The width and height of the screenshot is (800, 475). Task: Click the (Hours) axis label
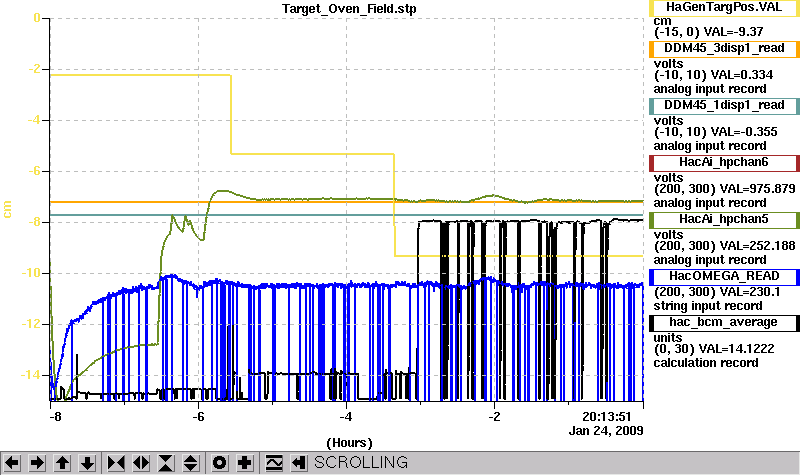[x=349, y=443]
